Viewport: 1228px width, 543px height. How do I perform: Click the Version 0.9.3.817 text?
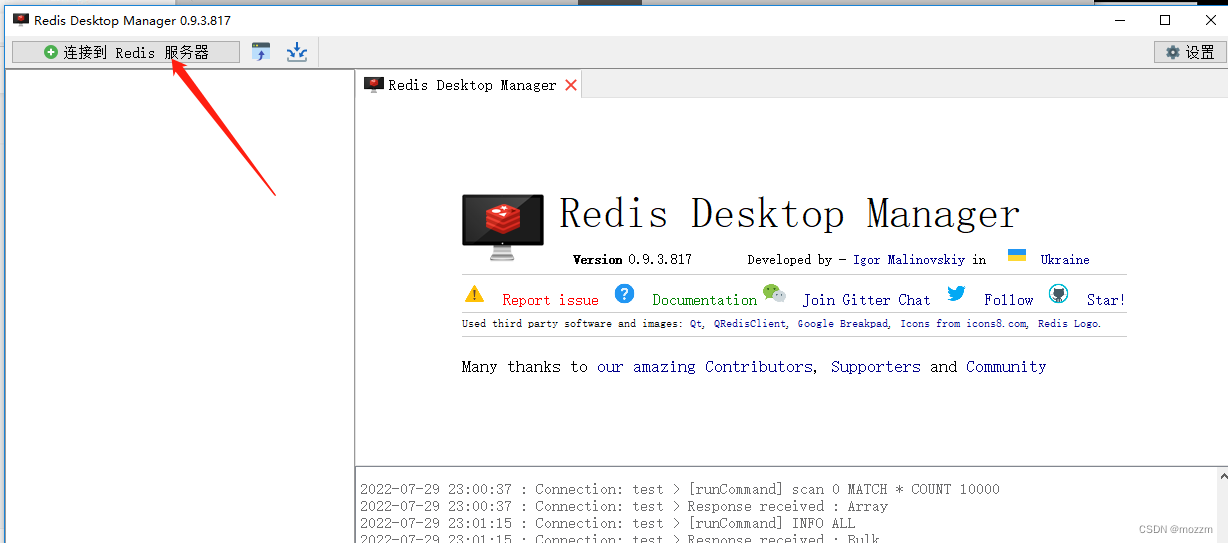pos(632,259)
